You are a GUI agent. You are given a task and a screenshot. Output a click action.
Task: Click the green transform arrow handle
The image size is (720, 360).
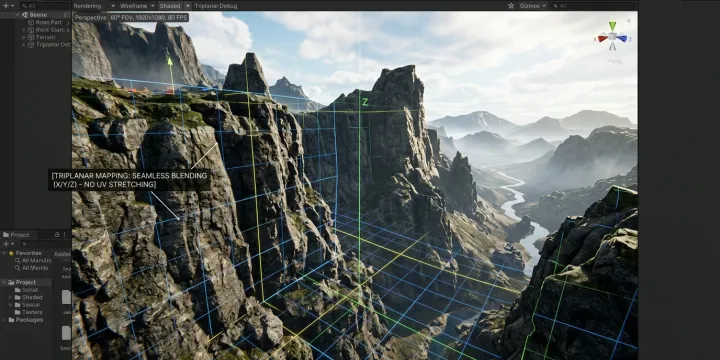[169, 61]
